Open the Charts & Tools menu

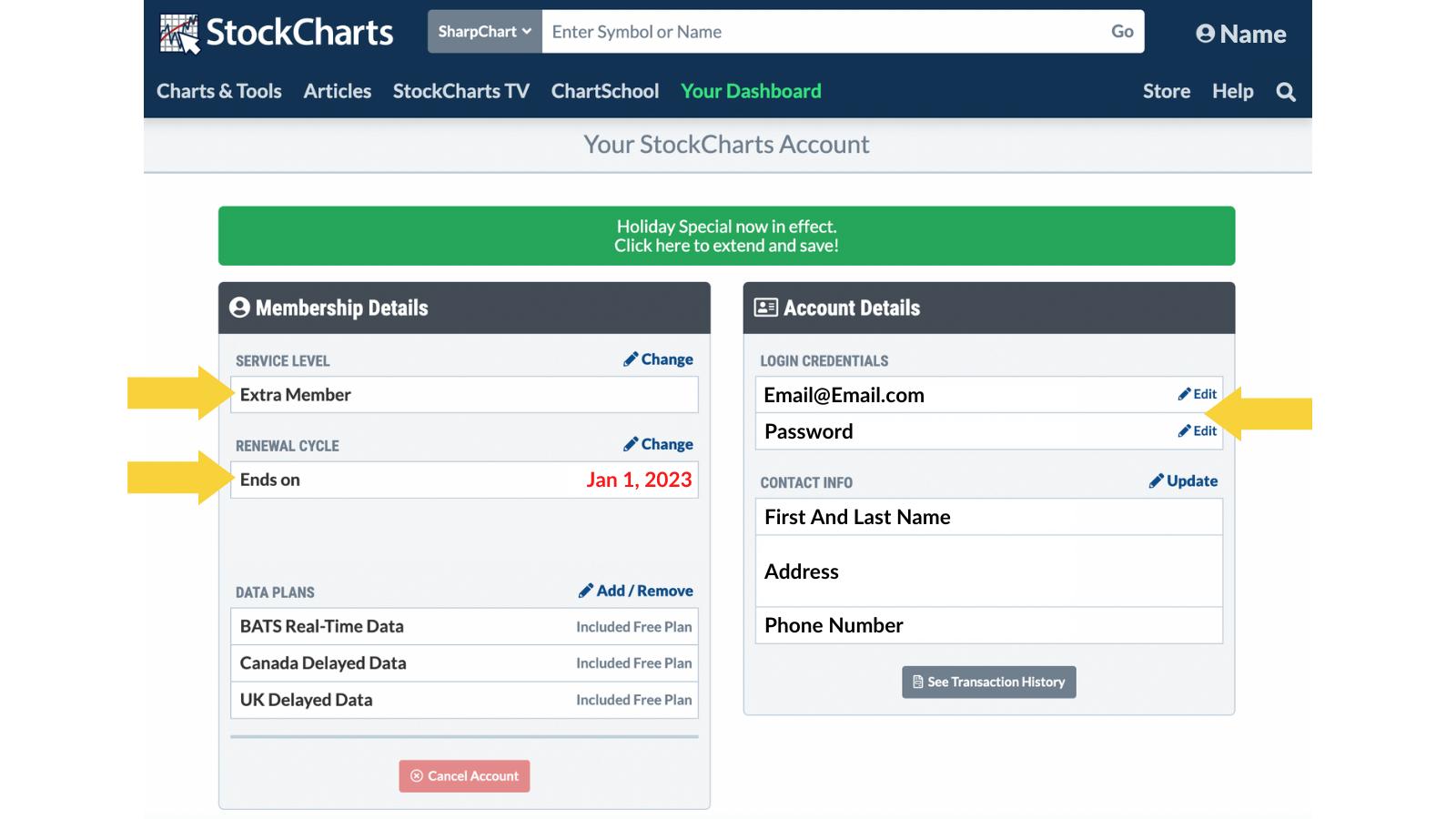218,91
